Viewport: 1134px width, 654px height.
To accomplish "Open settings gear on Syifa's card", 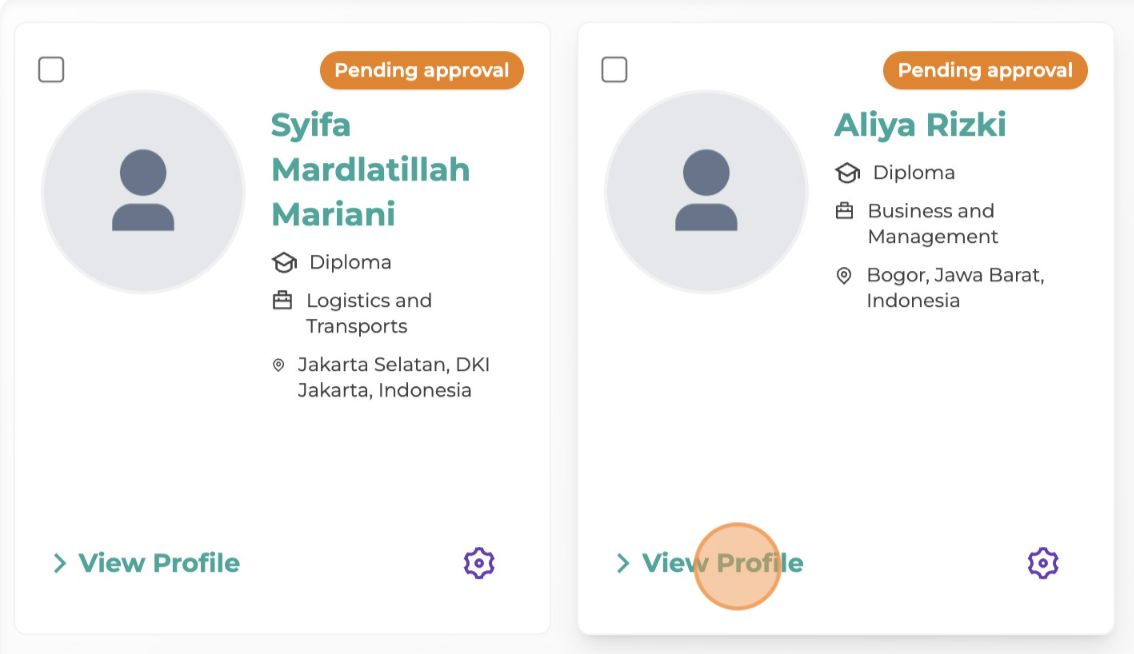I will (479, 563).
